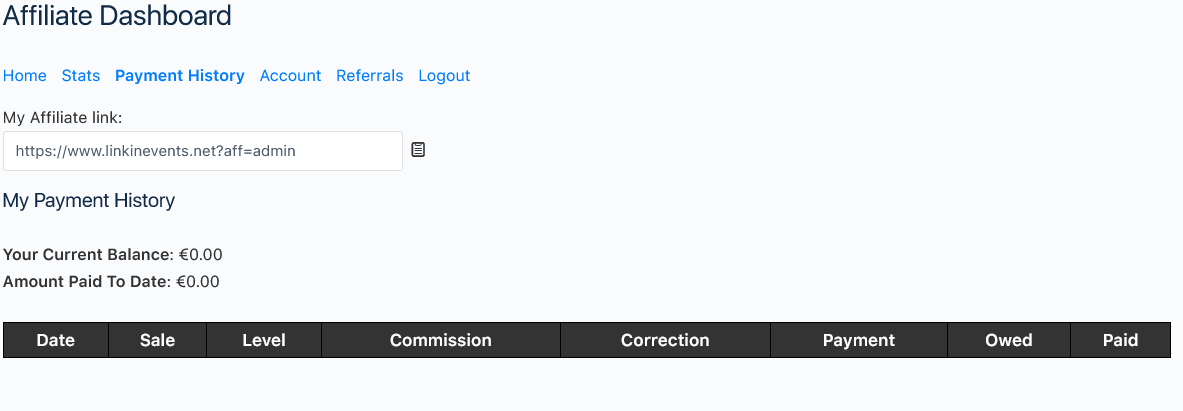Click the Commission column header
Image resolution: width=1183 pixels, height=411 pixels.
tap(441, 340)
